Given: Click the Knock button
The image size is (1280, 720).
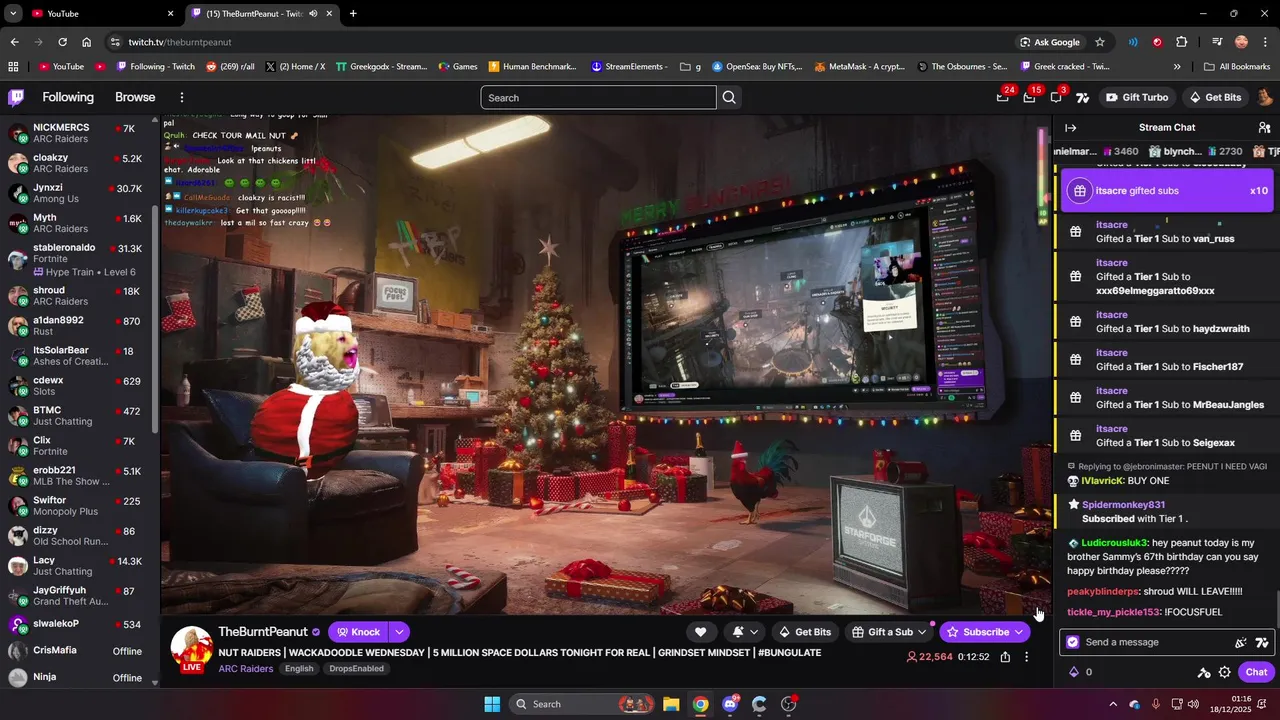Looking at the screenshot, I should coord(358,632).
